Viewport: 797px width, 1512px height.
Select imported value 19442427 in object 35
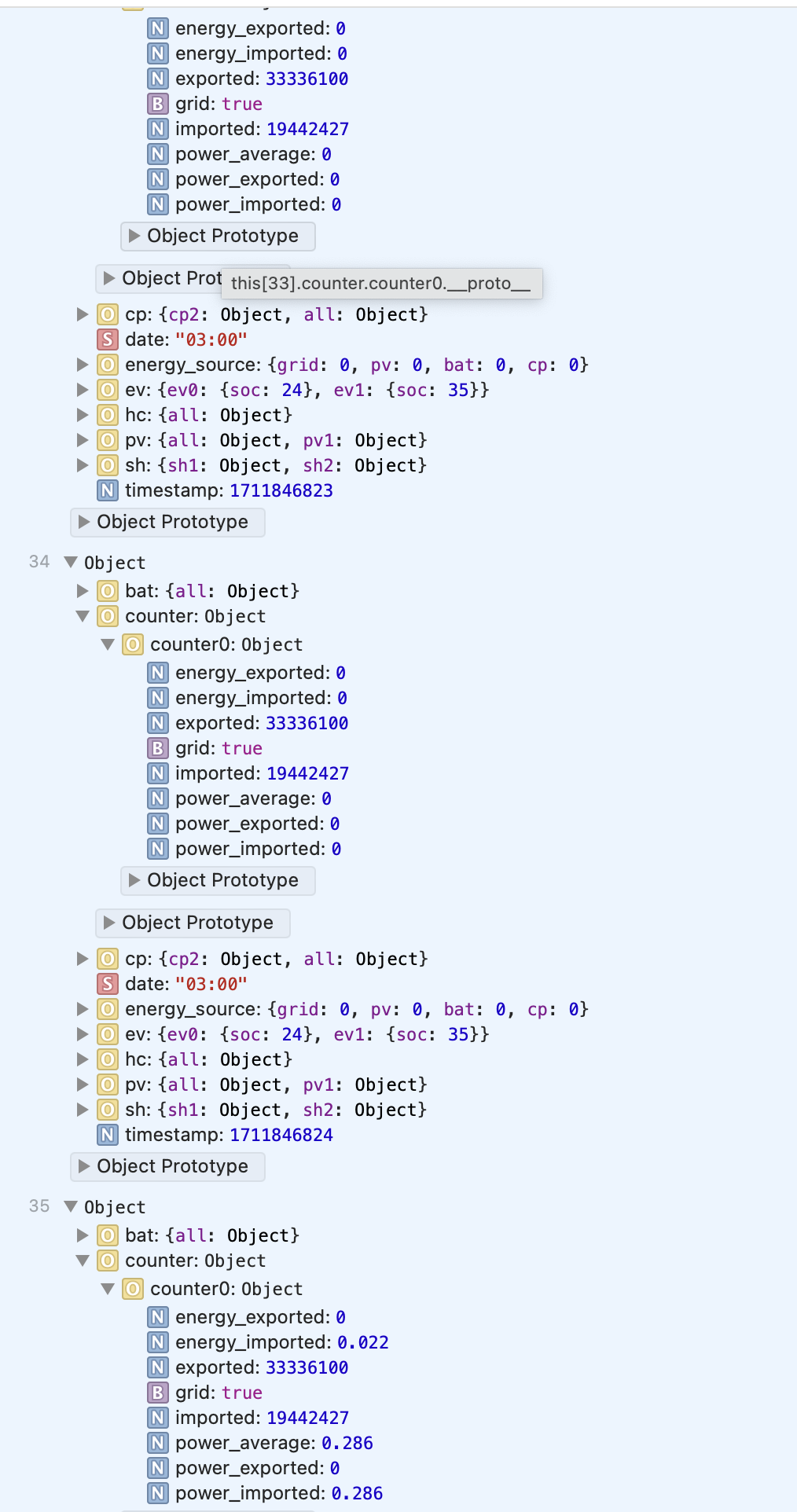tap(307, 1418)
